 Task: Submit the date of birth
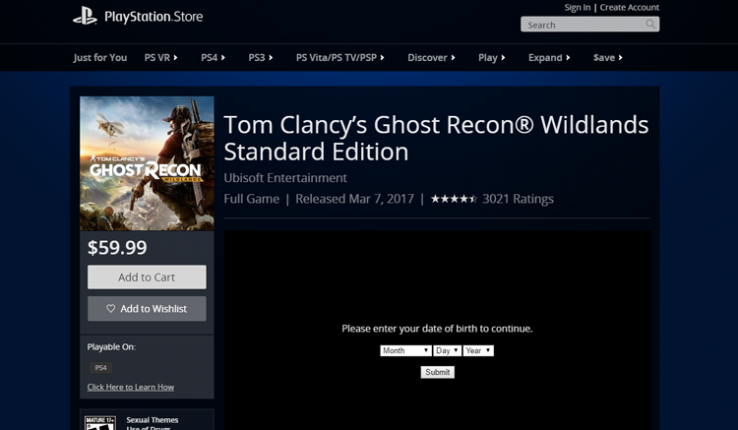coord(438,372)
